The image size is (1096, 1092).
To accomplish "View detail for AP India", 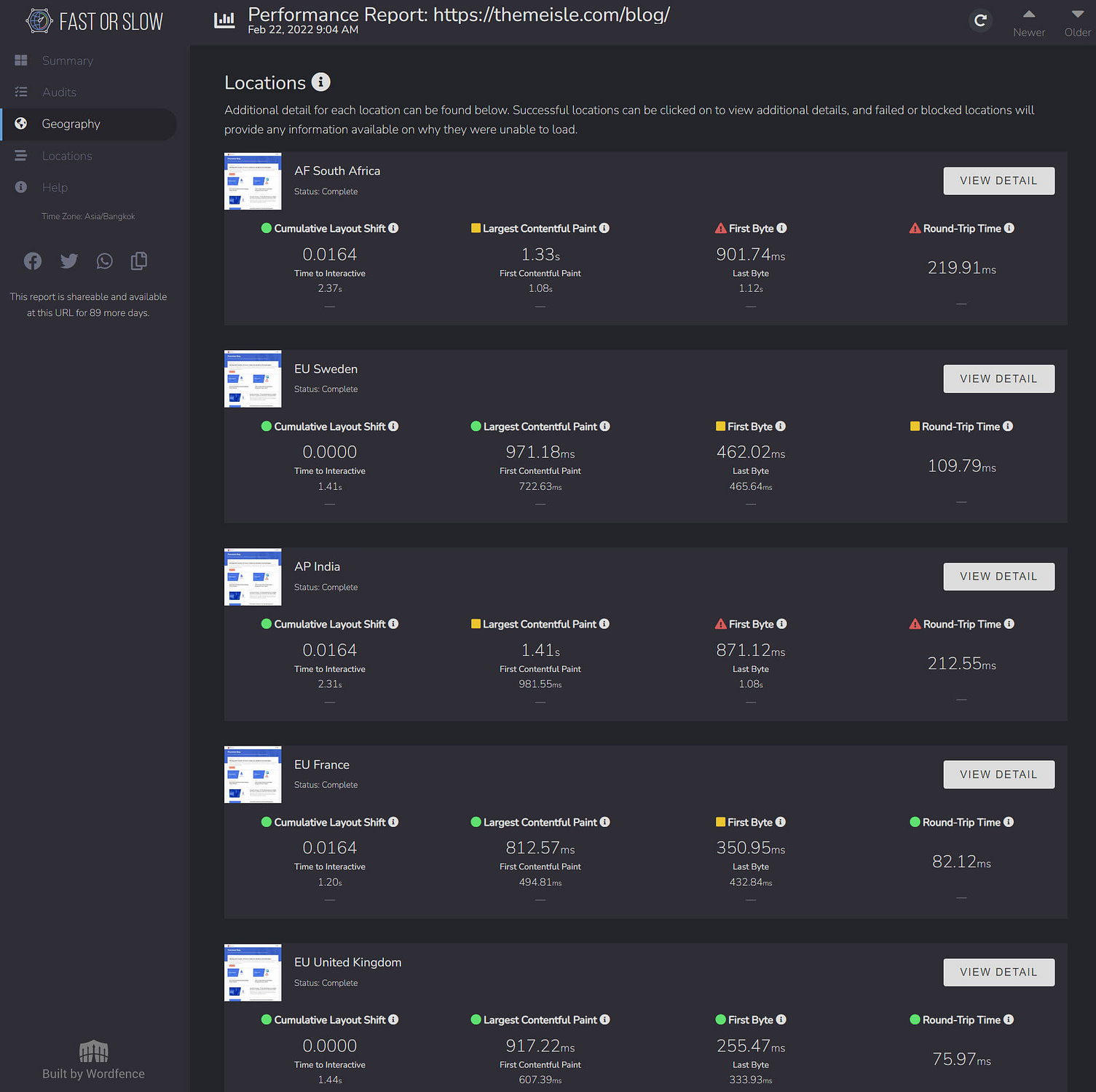I will click(x=998, y=577).
